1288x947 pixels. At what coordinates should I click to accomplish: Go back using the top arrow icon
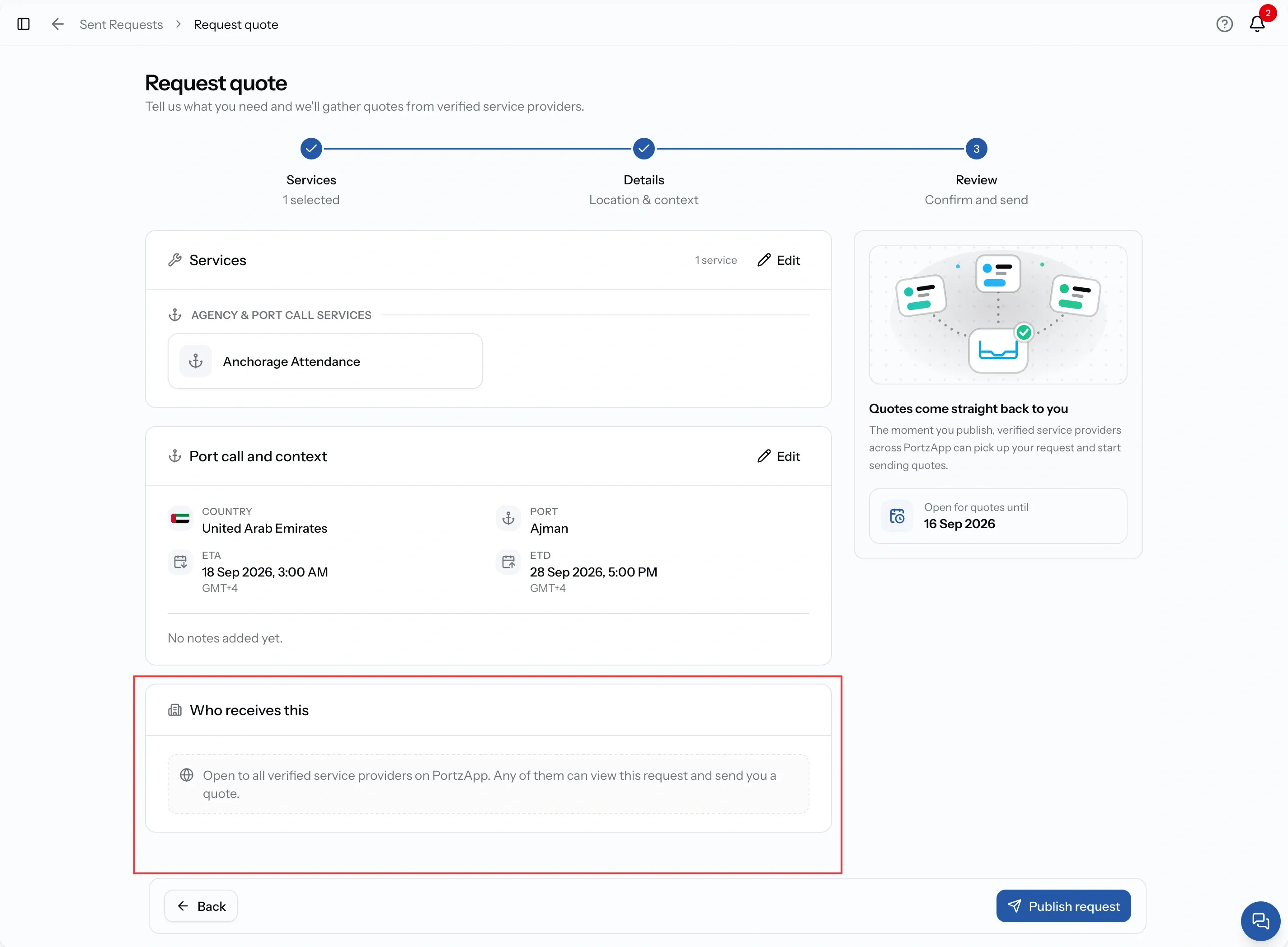[57, 24]
